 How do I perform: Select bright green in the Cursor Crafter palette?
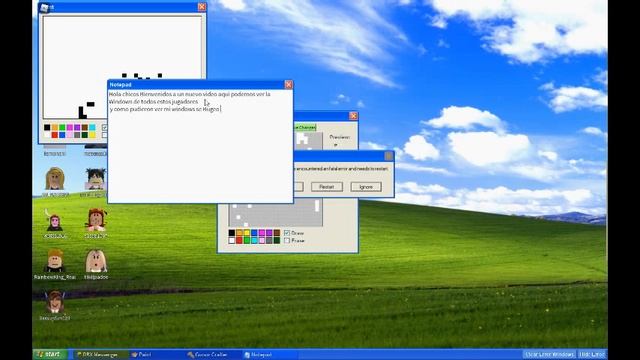coord(247,240)
